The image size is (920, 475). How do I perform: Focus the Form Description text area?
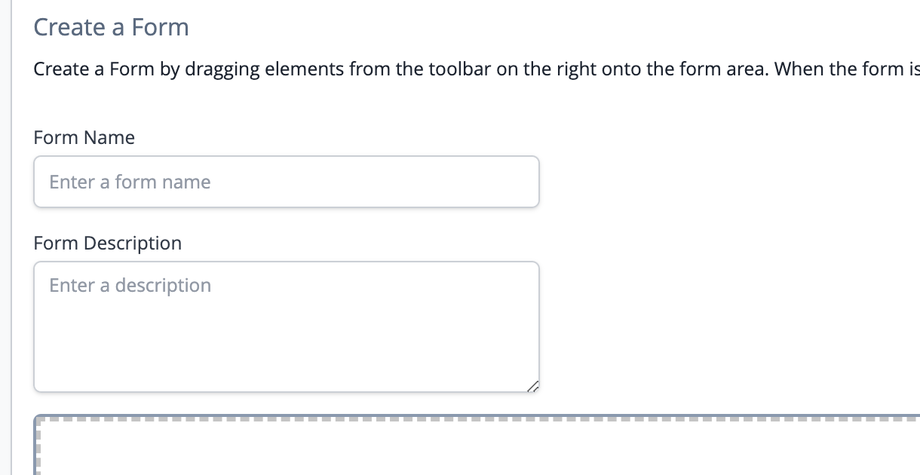(x=286, y=326)
